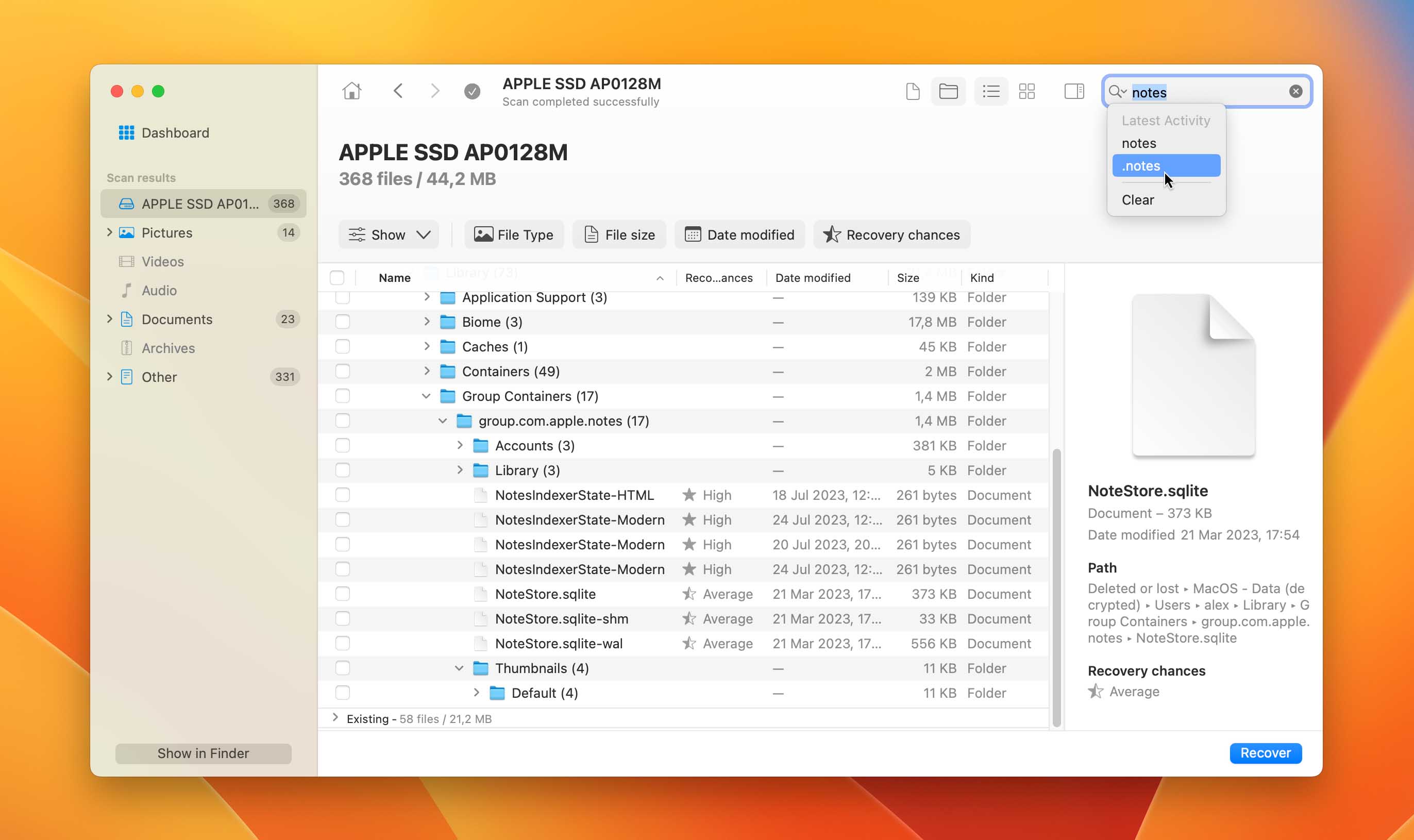This screenshot has width=1414, height=840.
Task: Click the new folder creation icon
Action: [947, 91]
